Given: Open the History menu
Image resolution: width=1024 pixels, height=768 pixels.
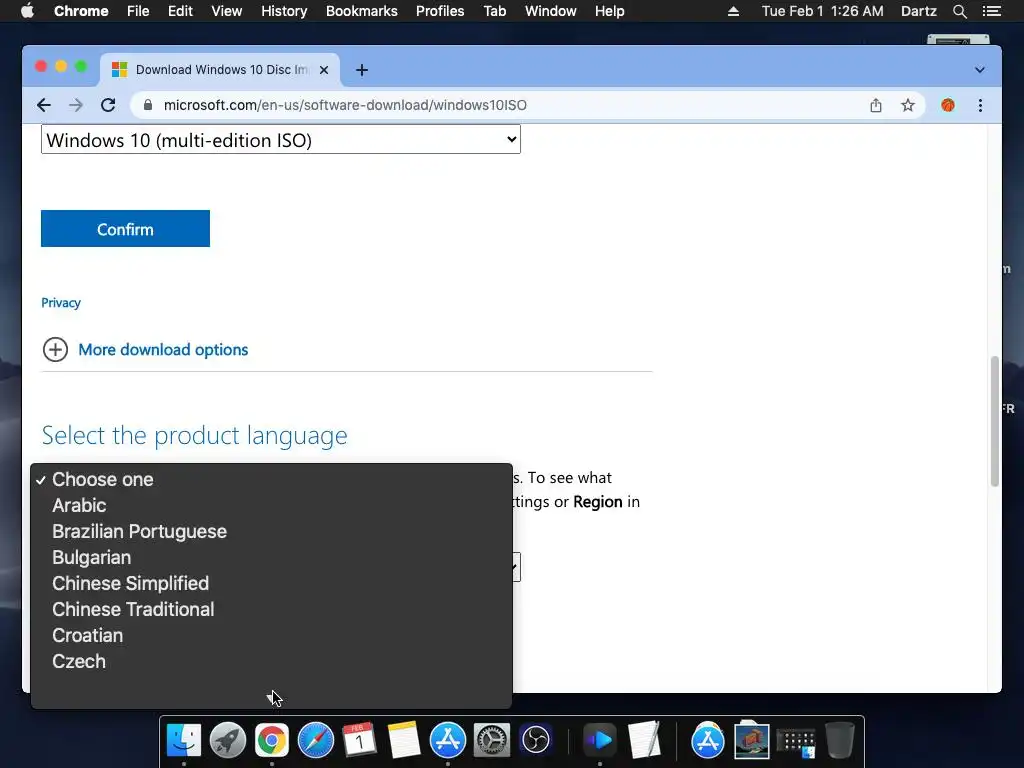Looking at the screenshot, I should 284,11.
